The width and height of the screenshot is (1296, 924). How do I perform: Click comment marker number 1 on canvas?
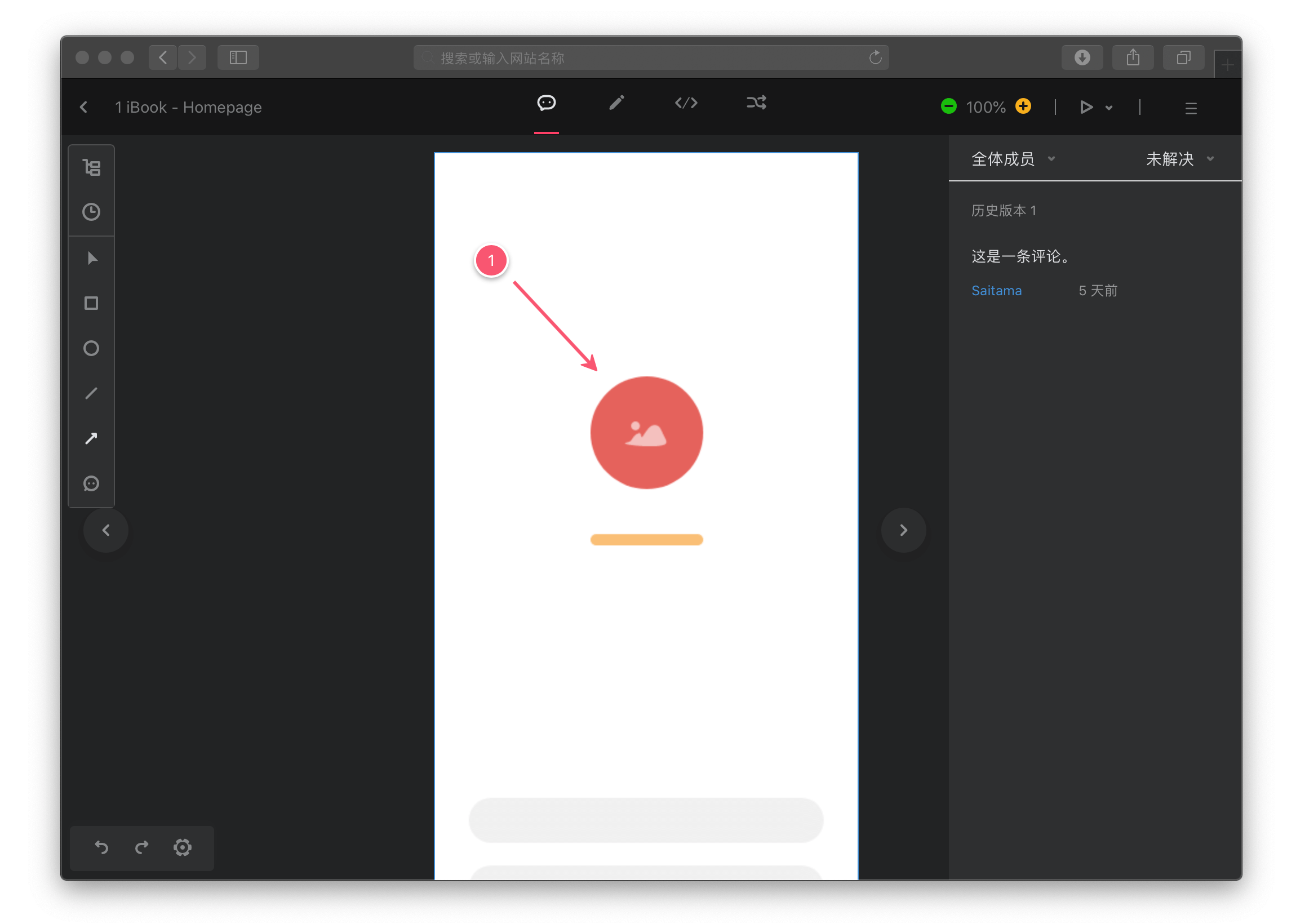491,261
